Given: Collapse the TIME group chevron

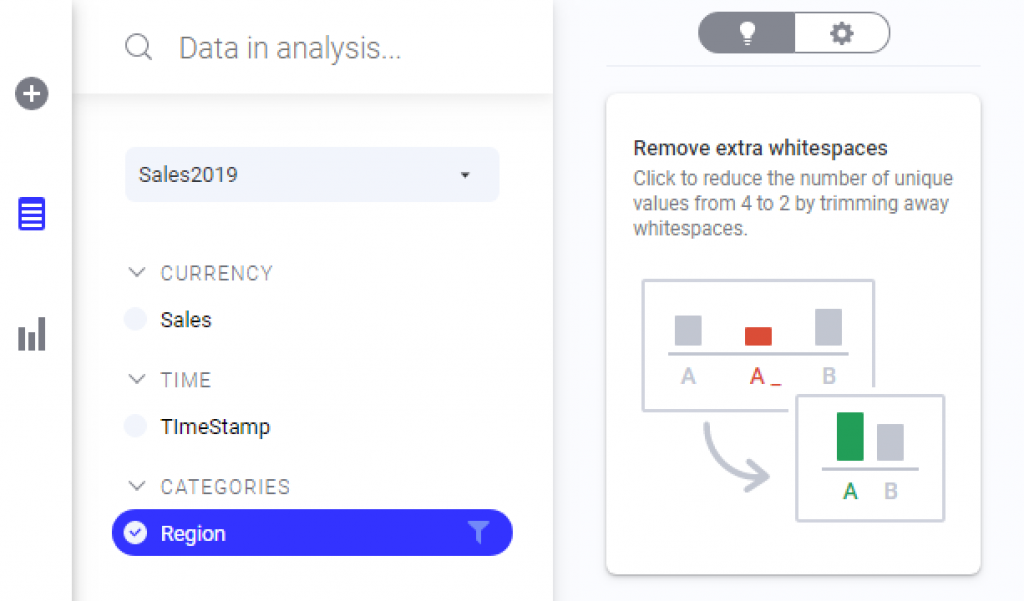Looking at the screenshot, I should coord(136,379).
